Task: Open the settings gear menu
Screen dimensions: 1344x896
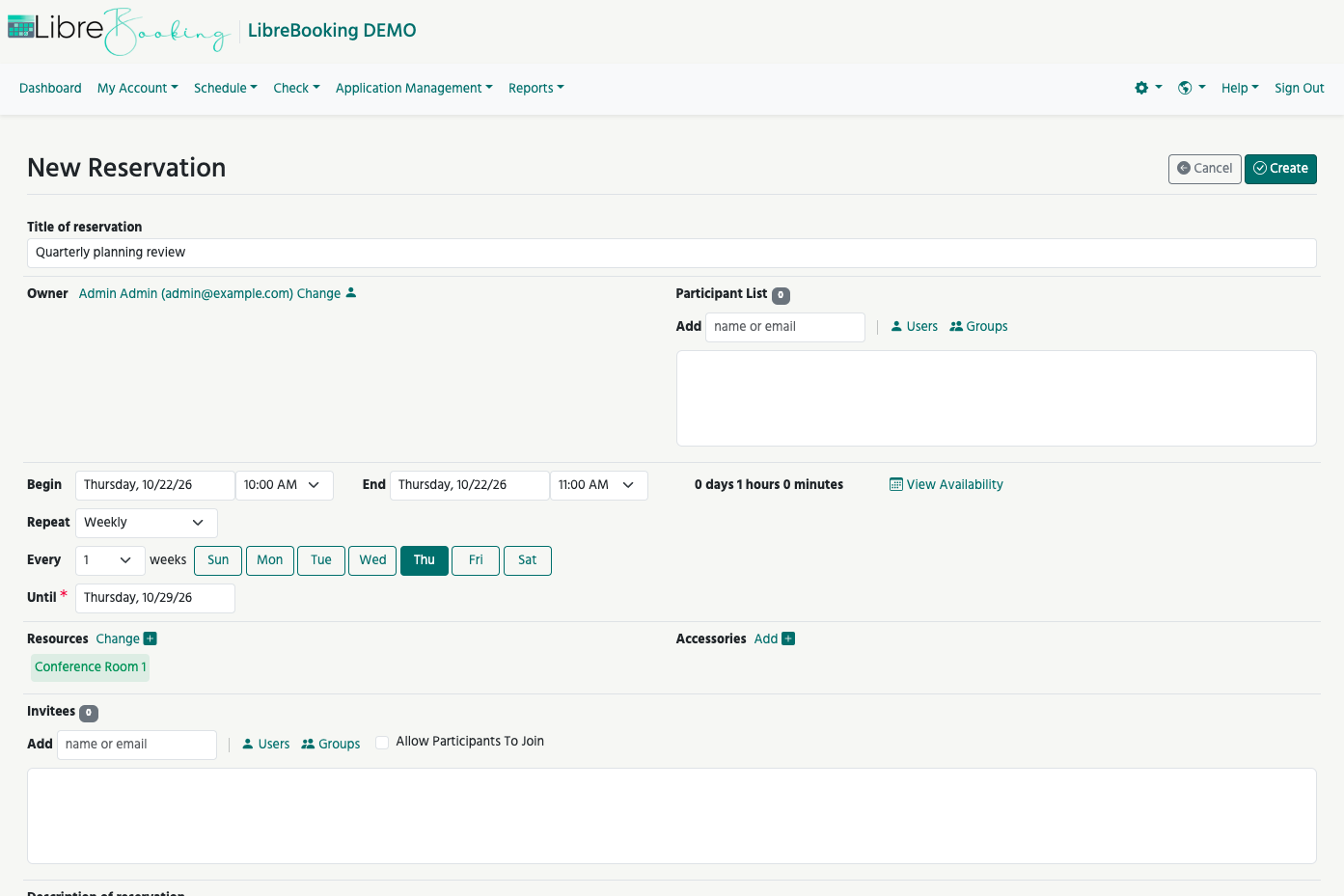Action: (1148, 88)
